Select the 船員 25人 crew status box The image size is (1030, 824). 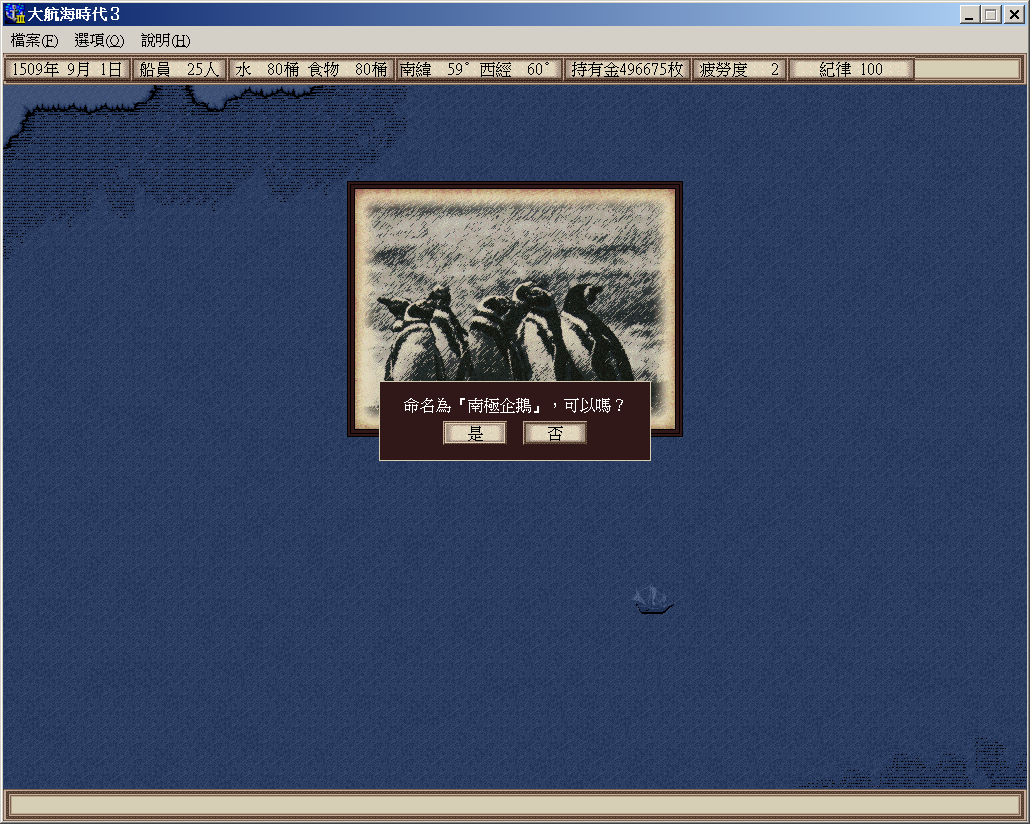[179, 70]
